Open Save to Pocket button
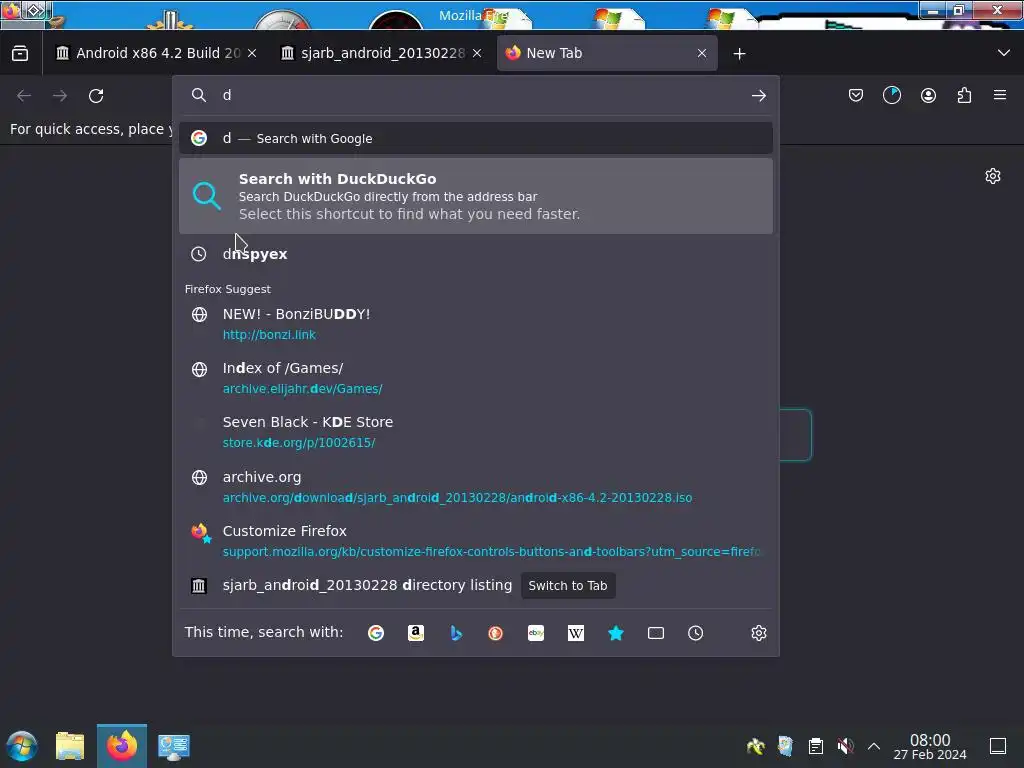1024x768 pixels. click(x=856, y=96)
